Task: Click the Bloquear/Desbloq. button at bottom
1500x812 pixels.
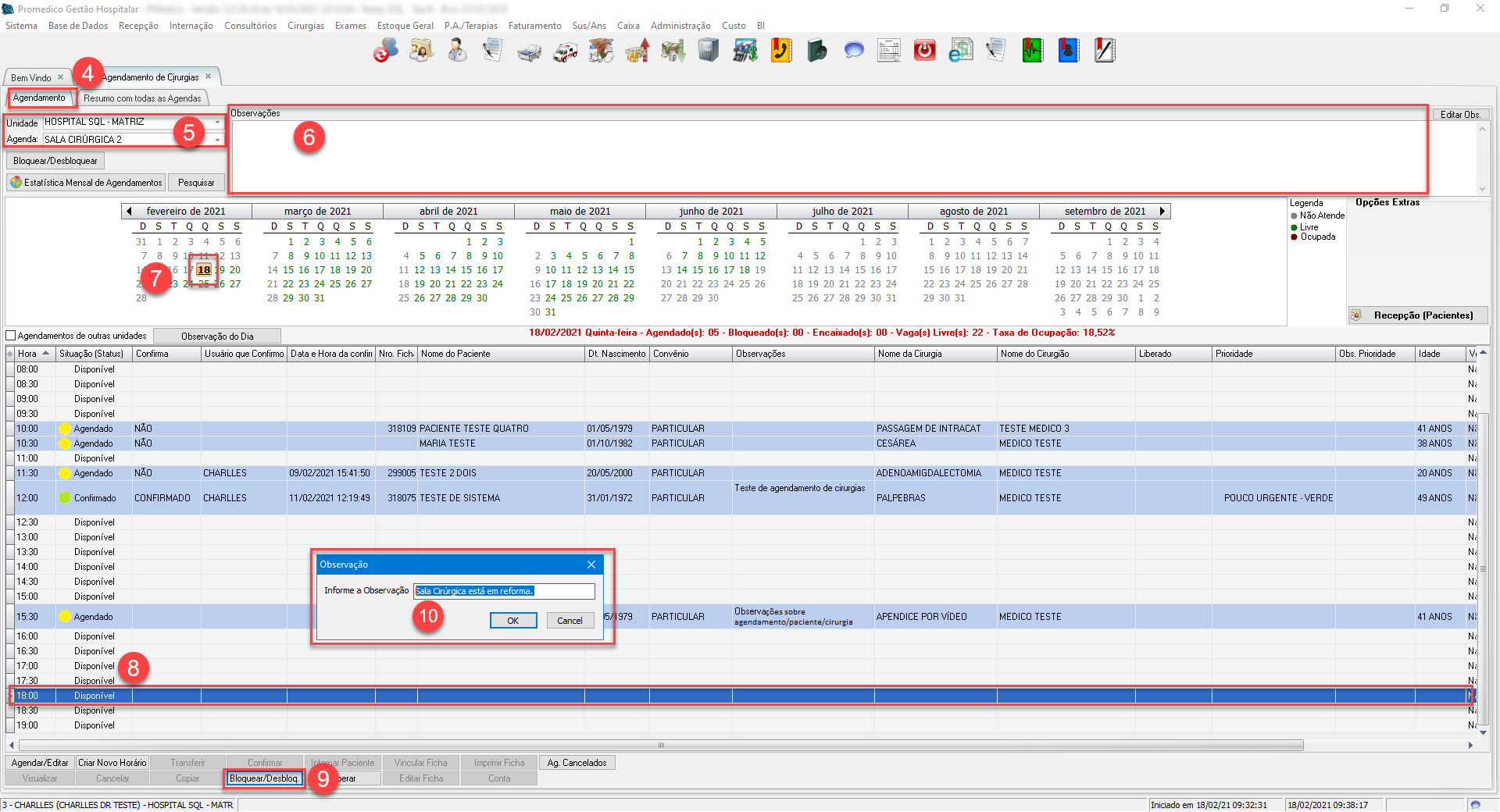Action: pyautogui.click(x=263, y=778)
